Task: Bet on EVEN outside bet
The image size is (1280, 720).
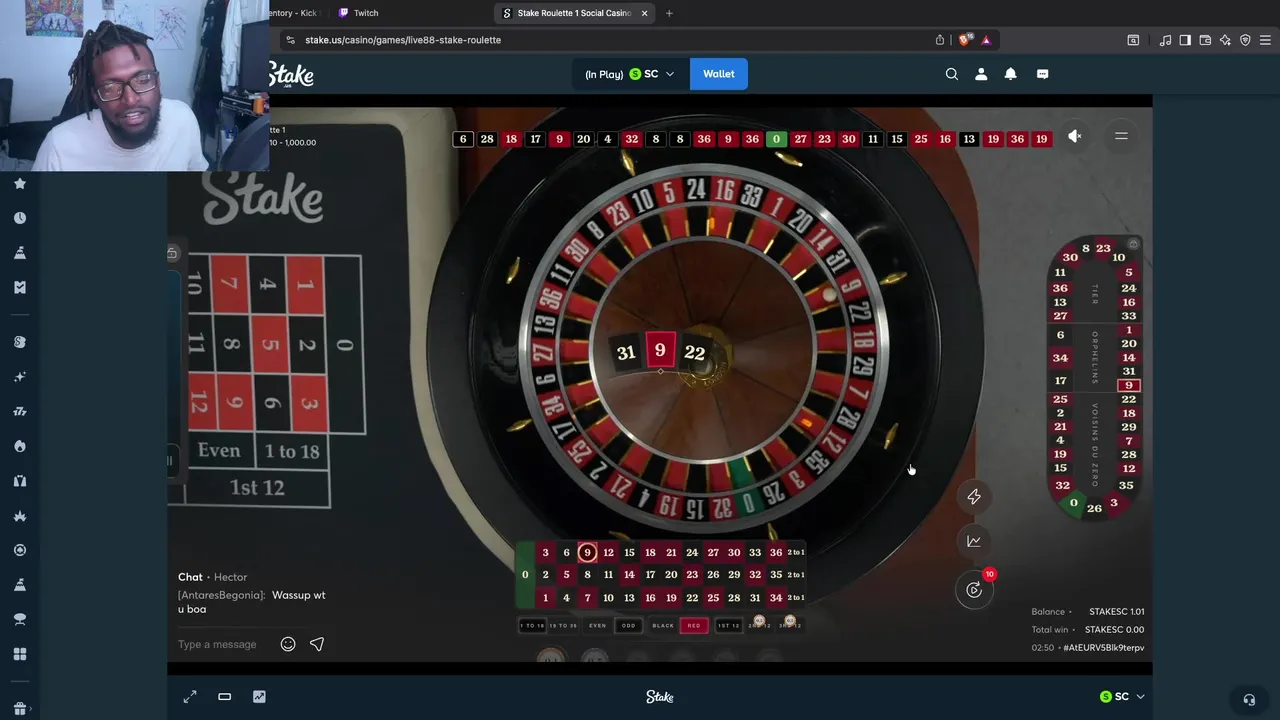Action: (x=597, y=626)
